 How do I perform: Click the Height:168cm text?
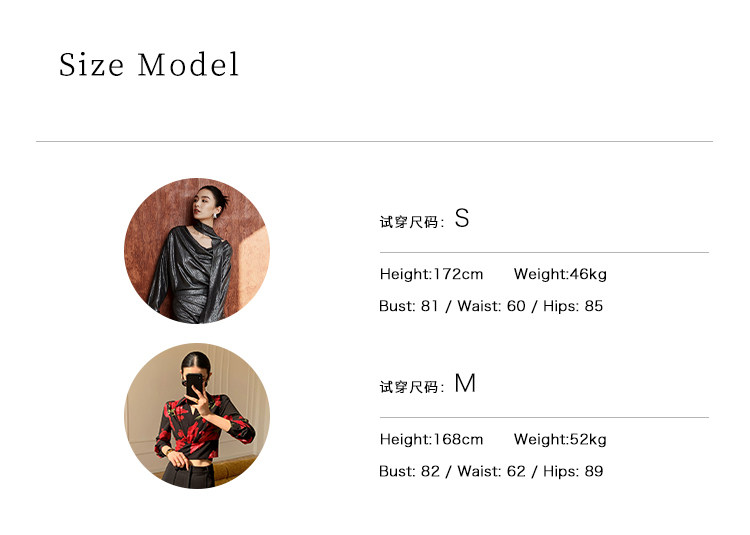tap(431, 439)
